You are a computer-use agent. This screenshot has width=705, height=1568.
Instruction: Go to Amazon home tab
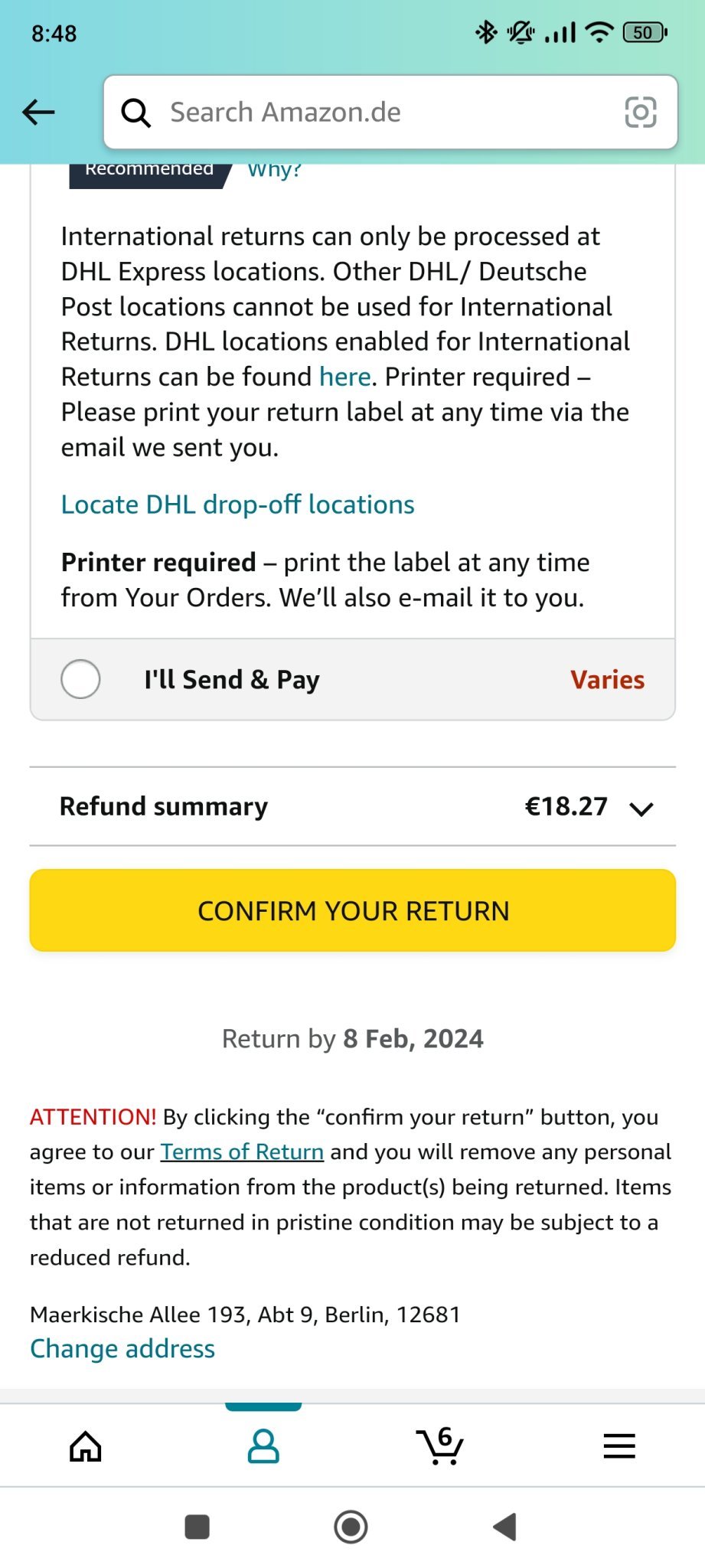pos(86,1446)
